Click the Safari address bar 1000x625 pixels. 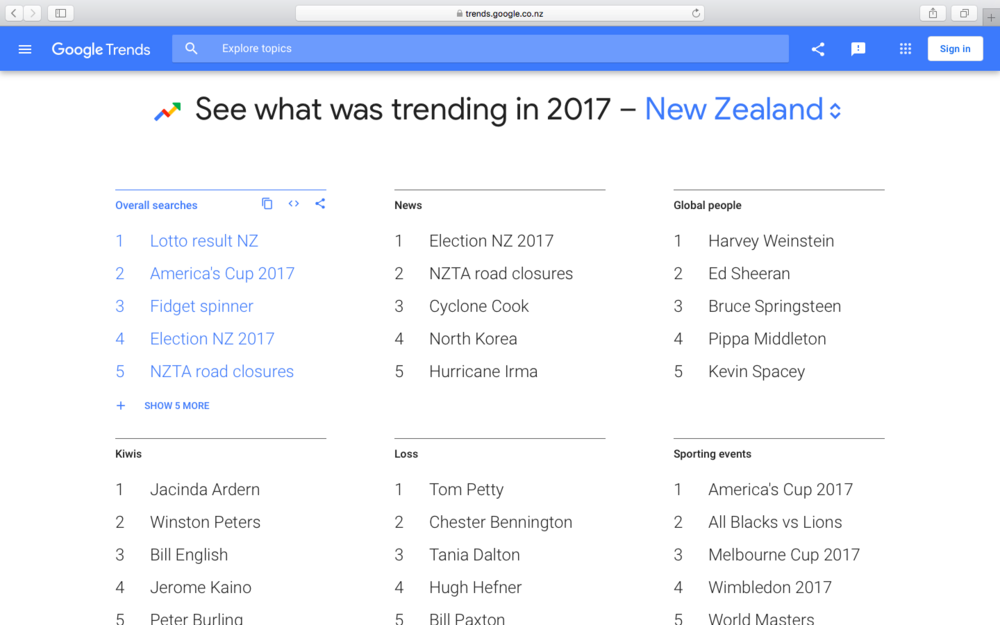click(x=500, y=13)
